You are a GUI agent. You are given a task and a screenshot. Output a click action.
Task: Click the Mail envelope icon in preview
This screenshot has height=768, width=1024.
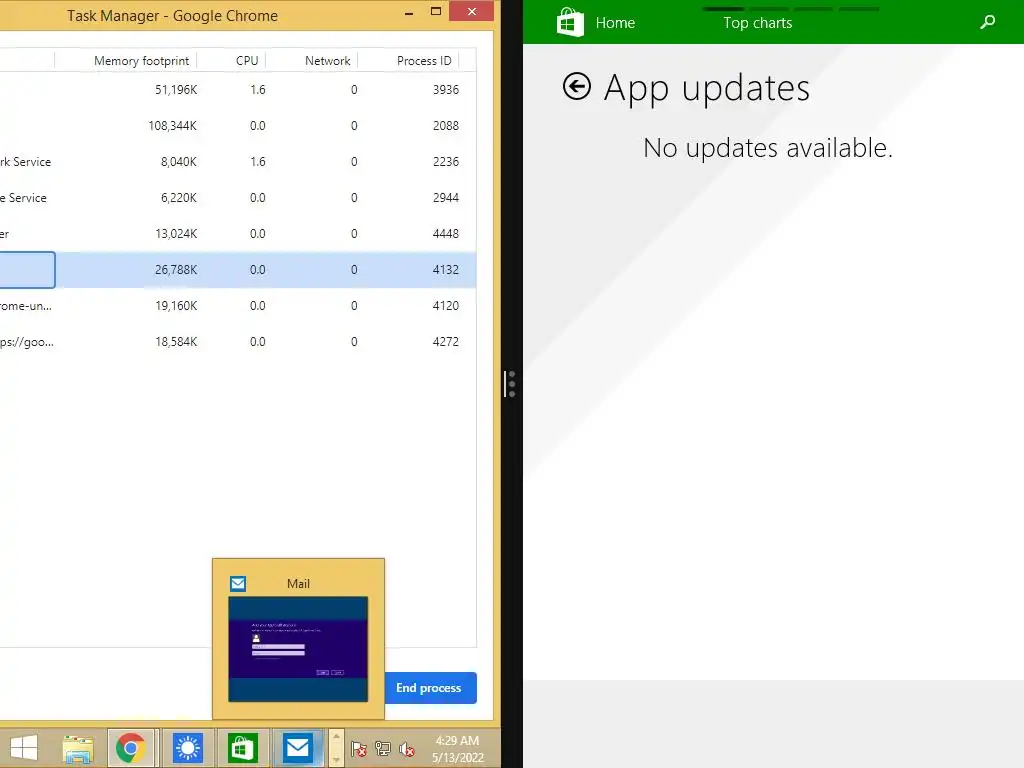[238, 583]
